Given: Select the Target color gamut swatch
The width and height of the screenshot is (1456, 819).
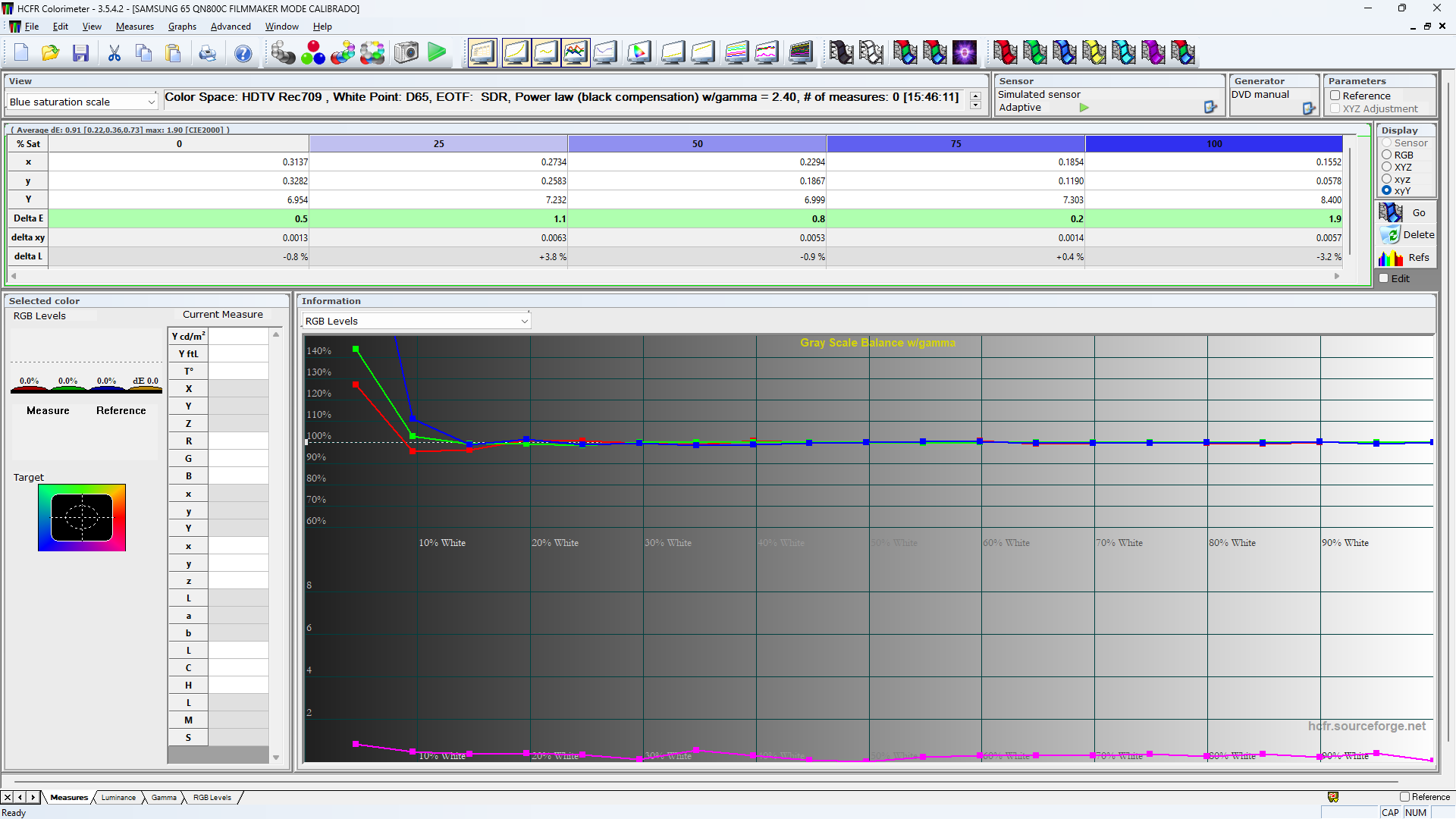Looking at the screenshot, I should (x=82, y=517).
